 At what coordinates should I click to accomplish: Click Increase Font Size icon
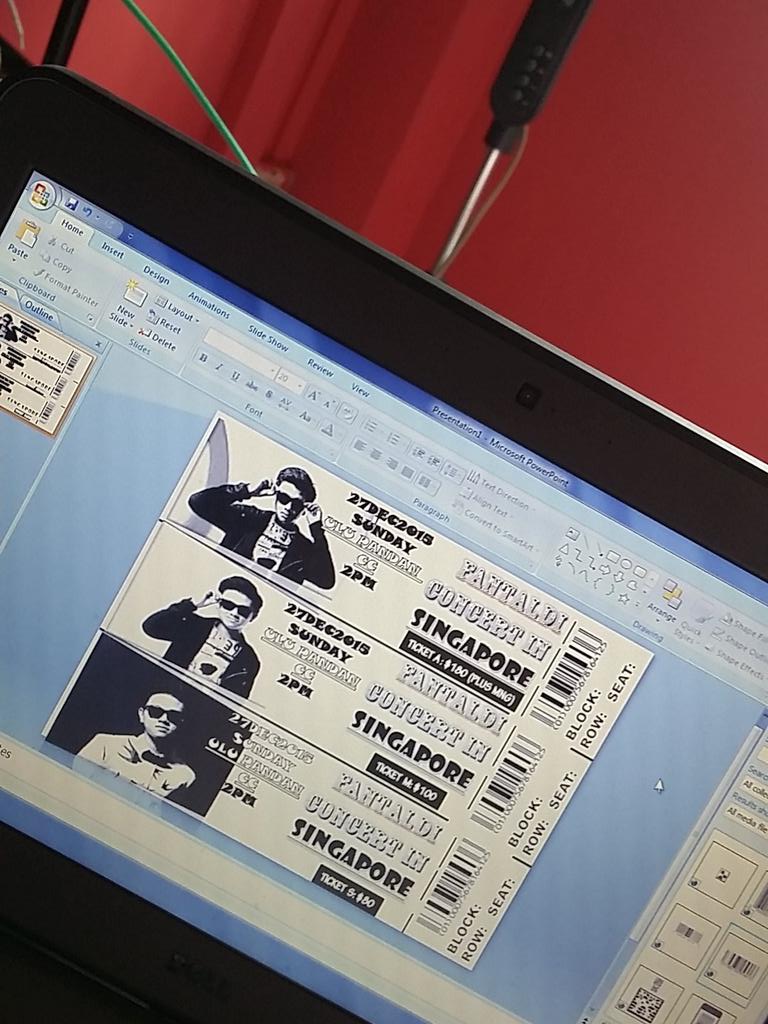tap(314, 394)
